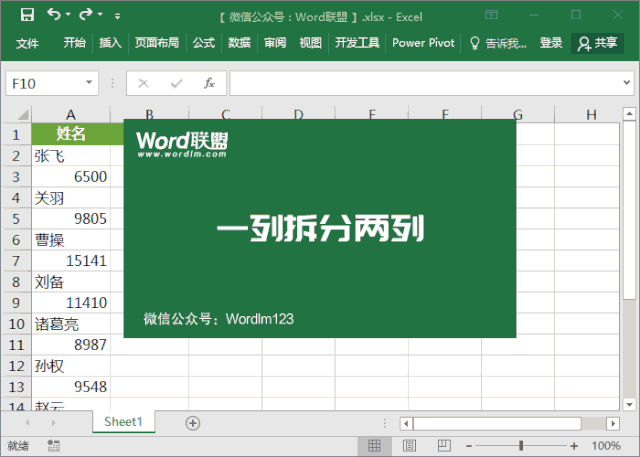640x457 pixels.
Task: Switch to Page Break Preview icon
Action: point(444,446)
